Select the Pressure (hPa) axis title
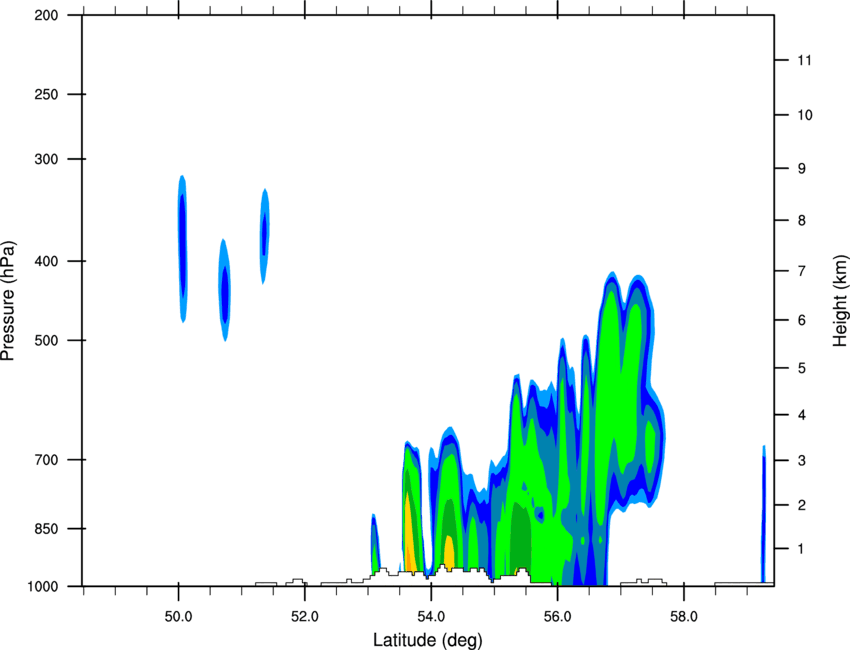850x650 pixels. click(x=8, y=301)
